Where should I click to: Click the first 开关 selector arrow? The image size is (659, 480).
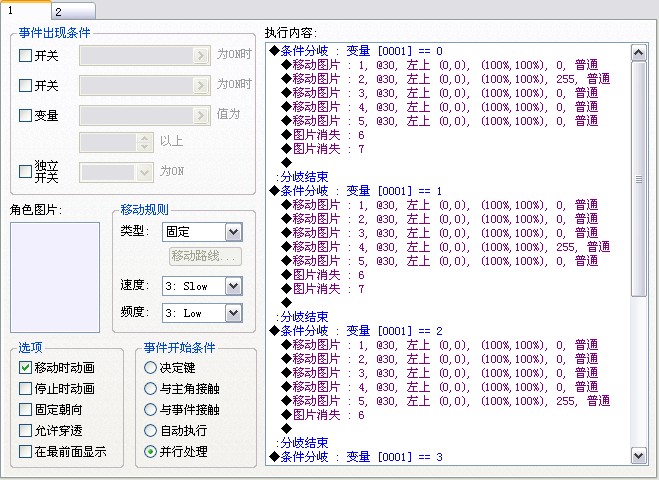pyautogui.click(x=201, y=55)
